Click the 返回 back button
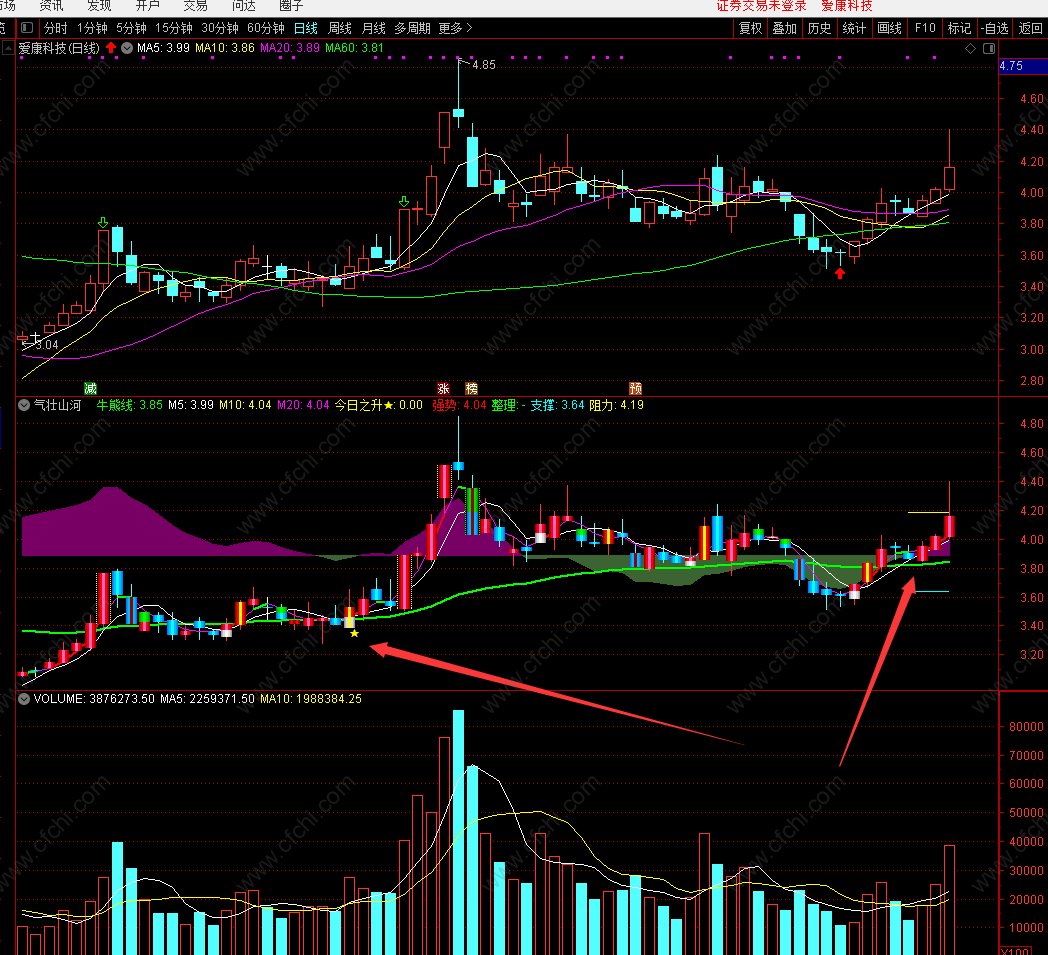Screen dimensions: 1048x955 (1031, 28)
